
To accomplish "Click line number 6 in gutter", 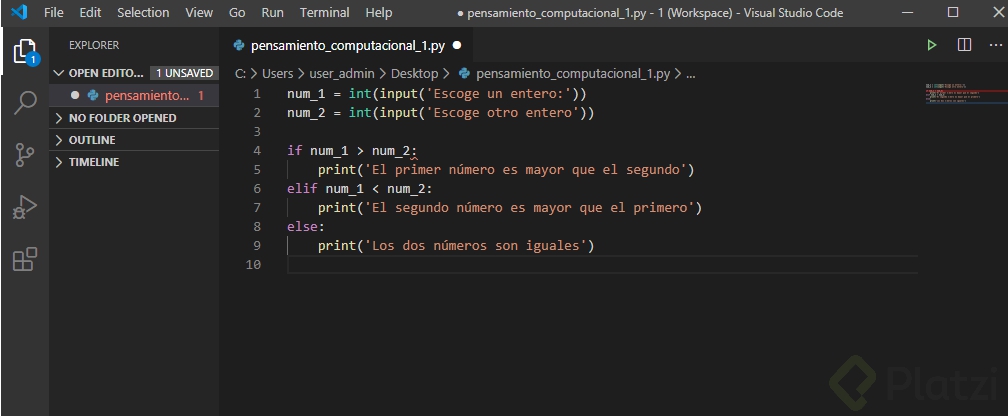I will (x=257, y=189).
